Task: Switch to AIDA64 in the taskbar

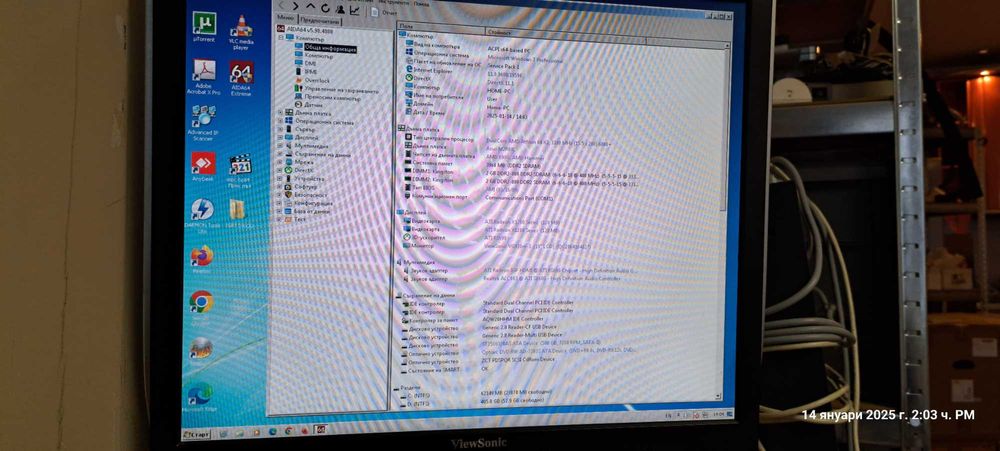Action: coord(320,431)
